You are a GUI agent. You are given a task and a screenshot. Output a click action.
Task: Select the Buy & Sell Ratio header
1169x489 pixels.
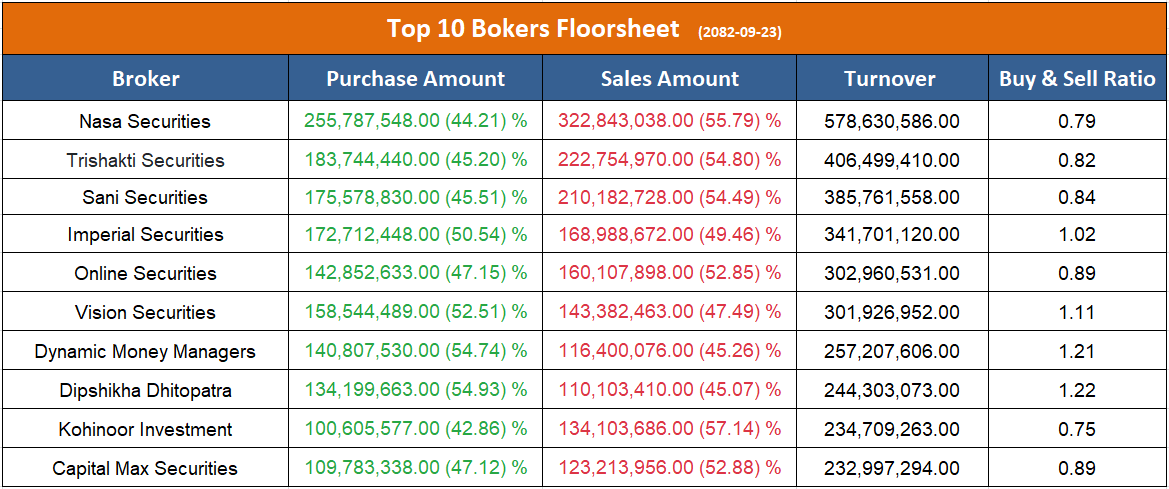[x=1077, y=79]
